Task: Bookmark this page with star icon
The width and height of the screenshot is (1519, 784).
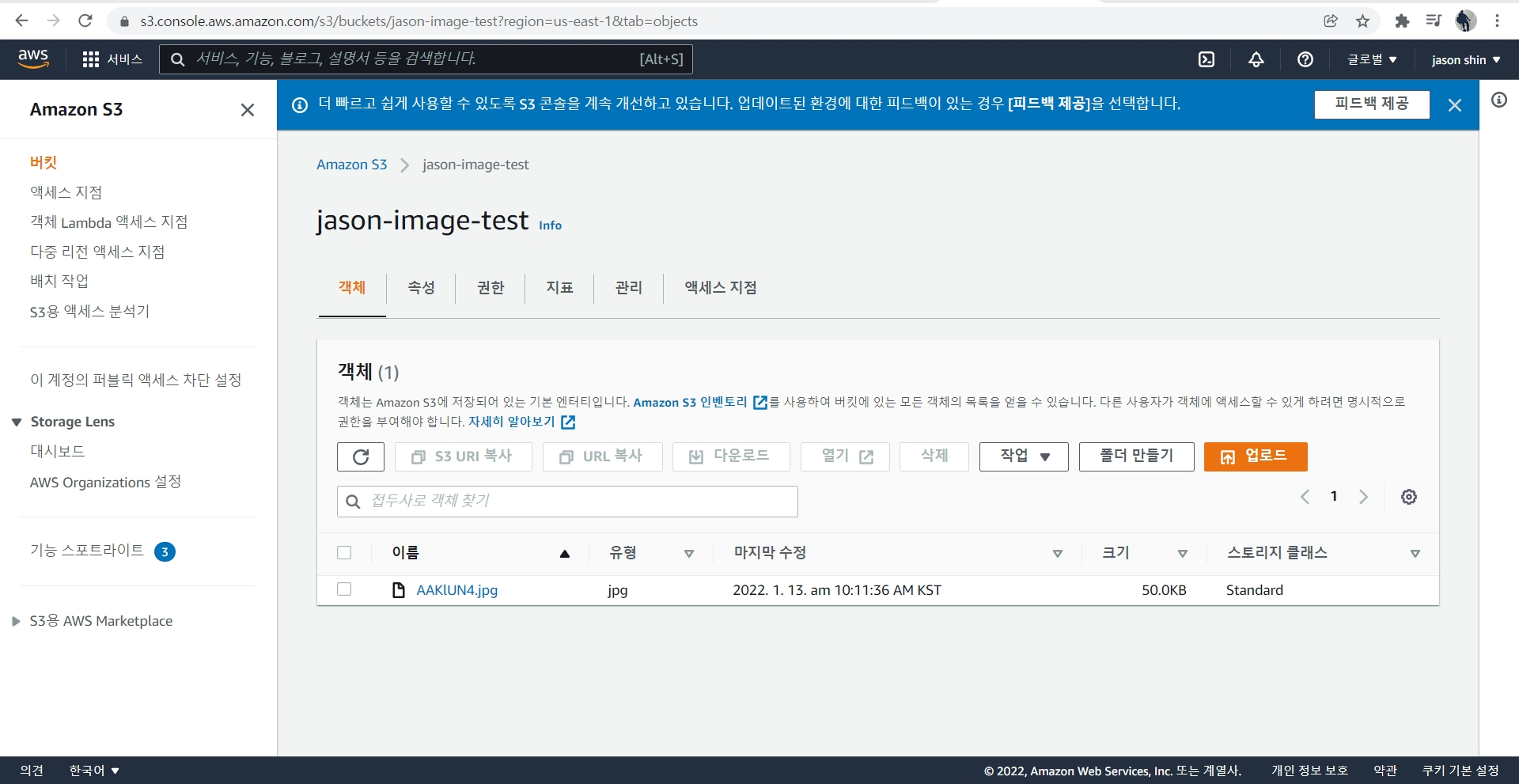Action: (1362, 21)
